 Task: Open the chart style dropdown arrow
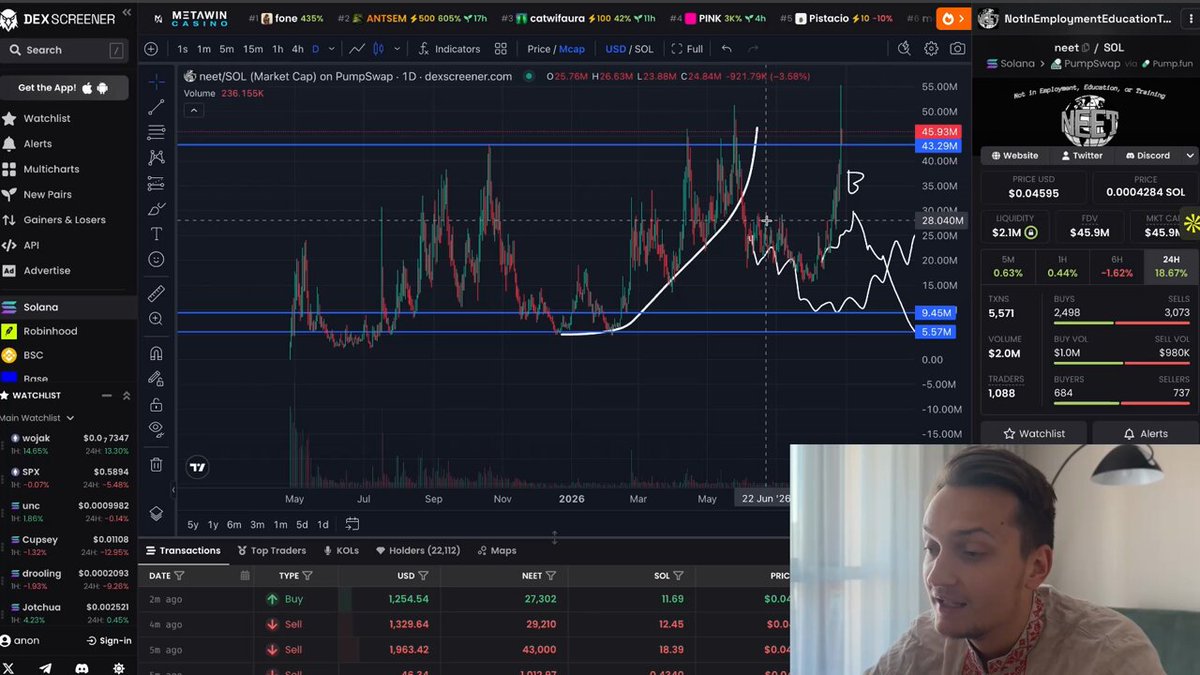[397, 49]
